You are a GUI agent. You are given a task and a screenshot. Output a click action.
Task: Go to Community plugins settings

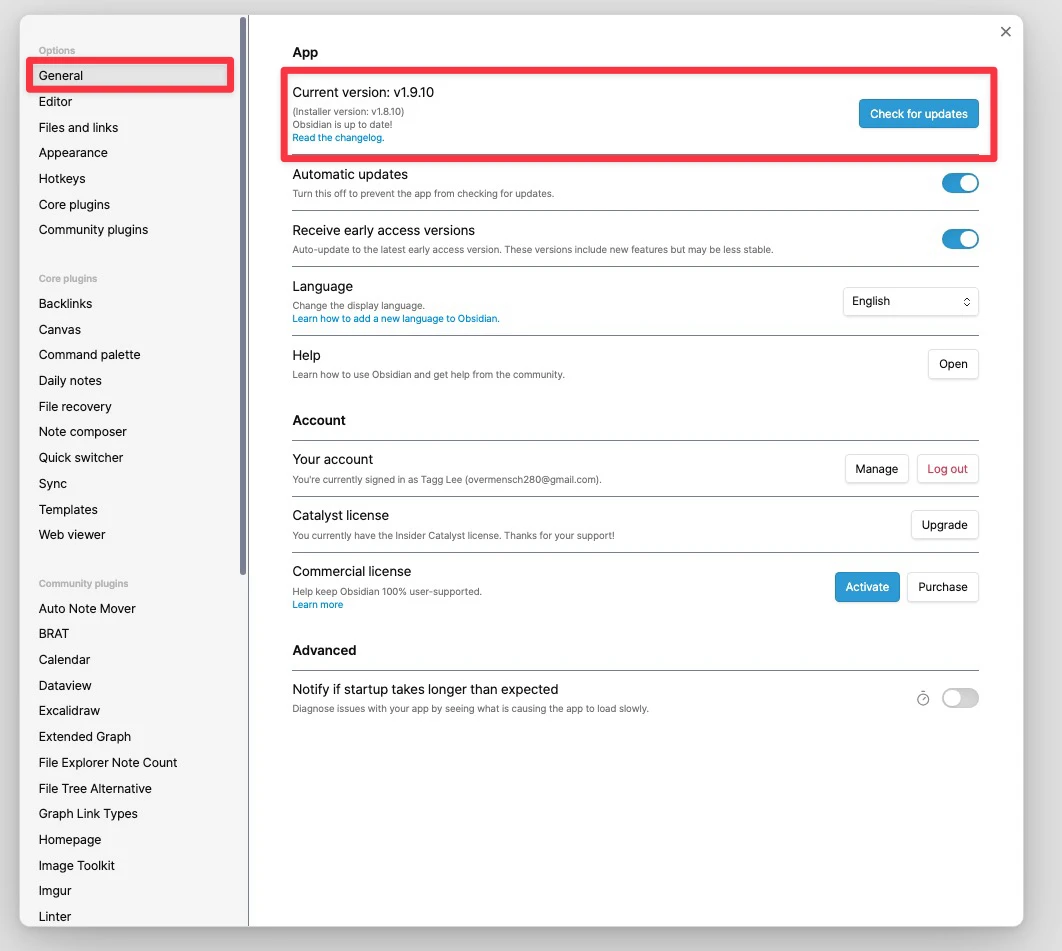click(x=93, y=230)
